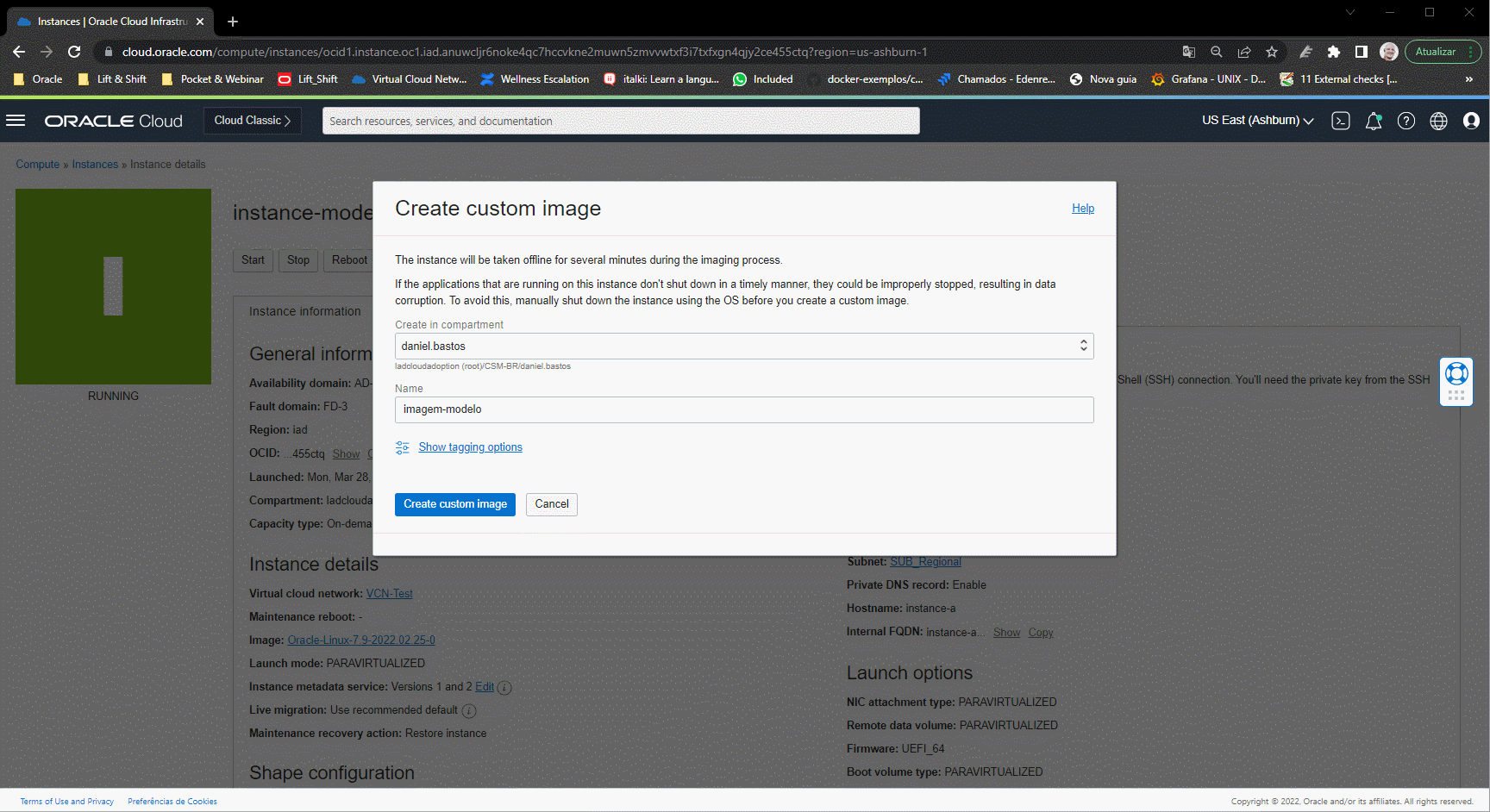
Task: Reload the page with the refresh icon
Action: click(74, 52)
